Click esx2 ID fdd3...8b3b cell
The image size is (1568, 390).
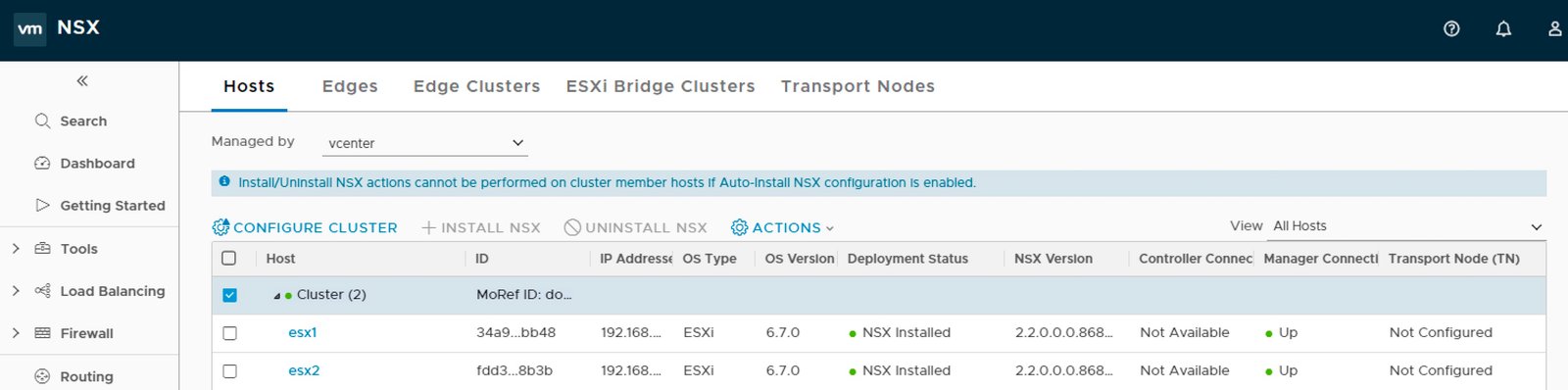pyautogui.click(x=514, y=371)
